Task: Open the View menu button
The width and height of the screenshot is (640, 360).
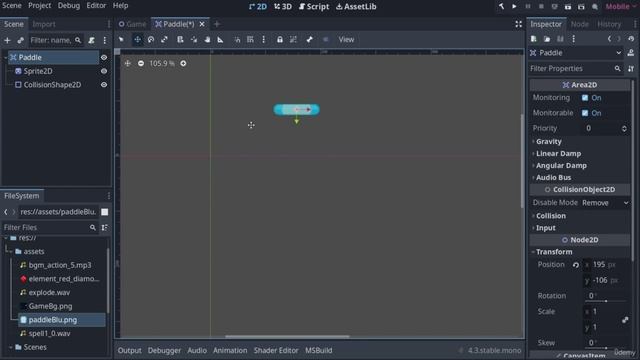Action: (x=346, y=40)
